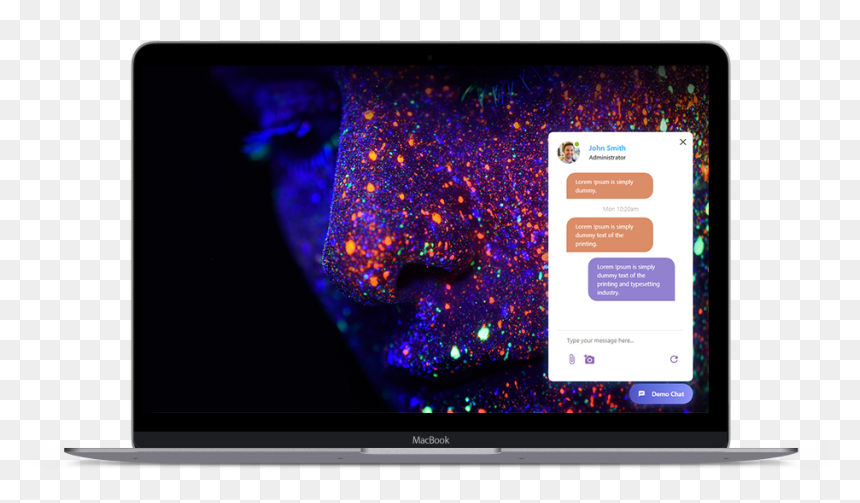Screen dimensions: 860x503
Task: Select the purple message ending with 'industry.'
Action: [x=631, y=279]
